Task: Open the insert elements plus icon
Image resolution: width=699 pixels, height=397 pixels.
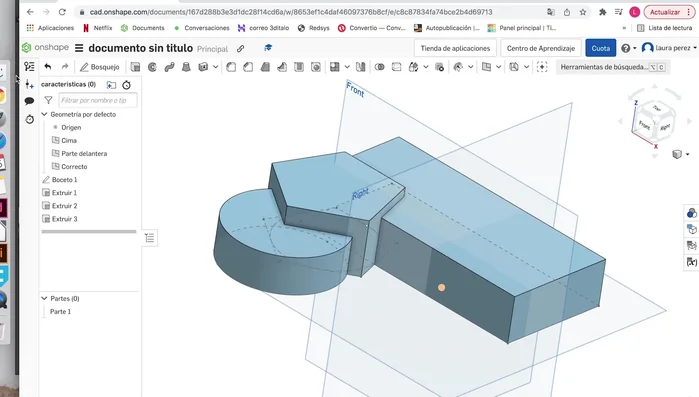Action: 29,84
